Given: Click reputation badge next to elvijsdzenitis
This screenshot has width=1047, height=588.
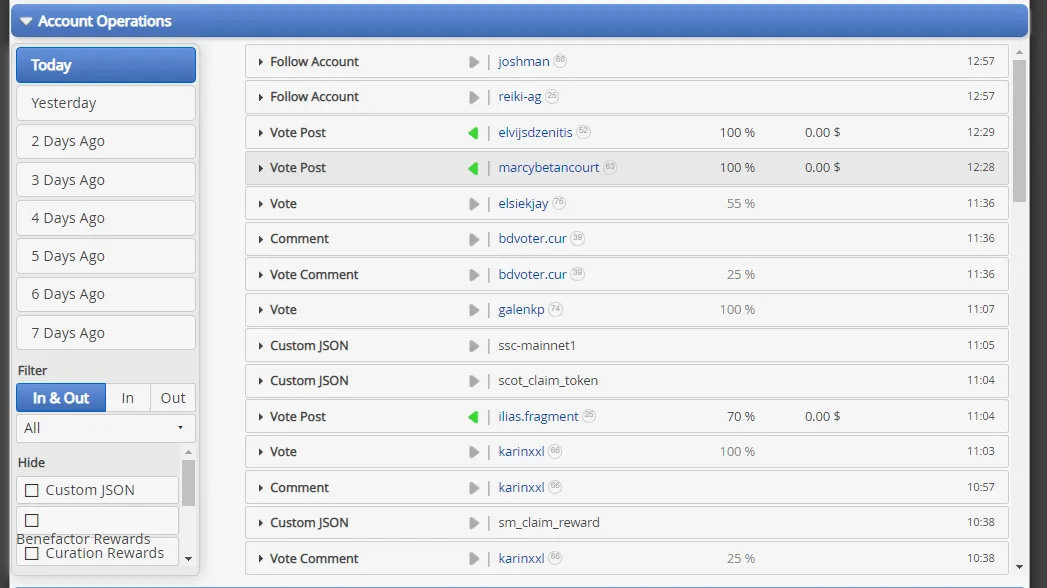Looking at the screenshot, I should click(584, 131).
